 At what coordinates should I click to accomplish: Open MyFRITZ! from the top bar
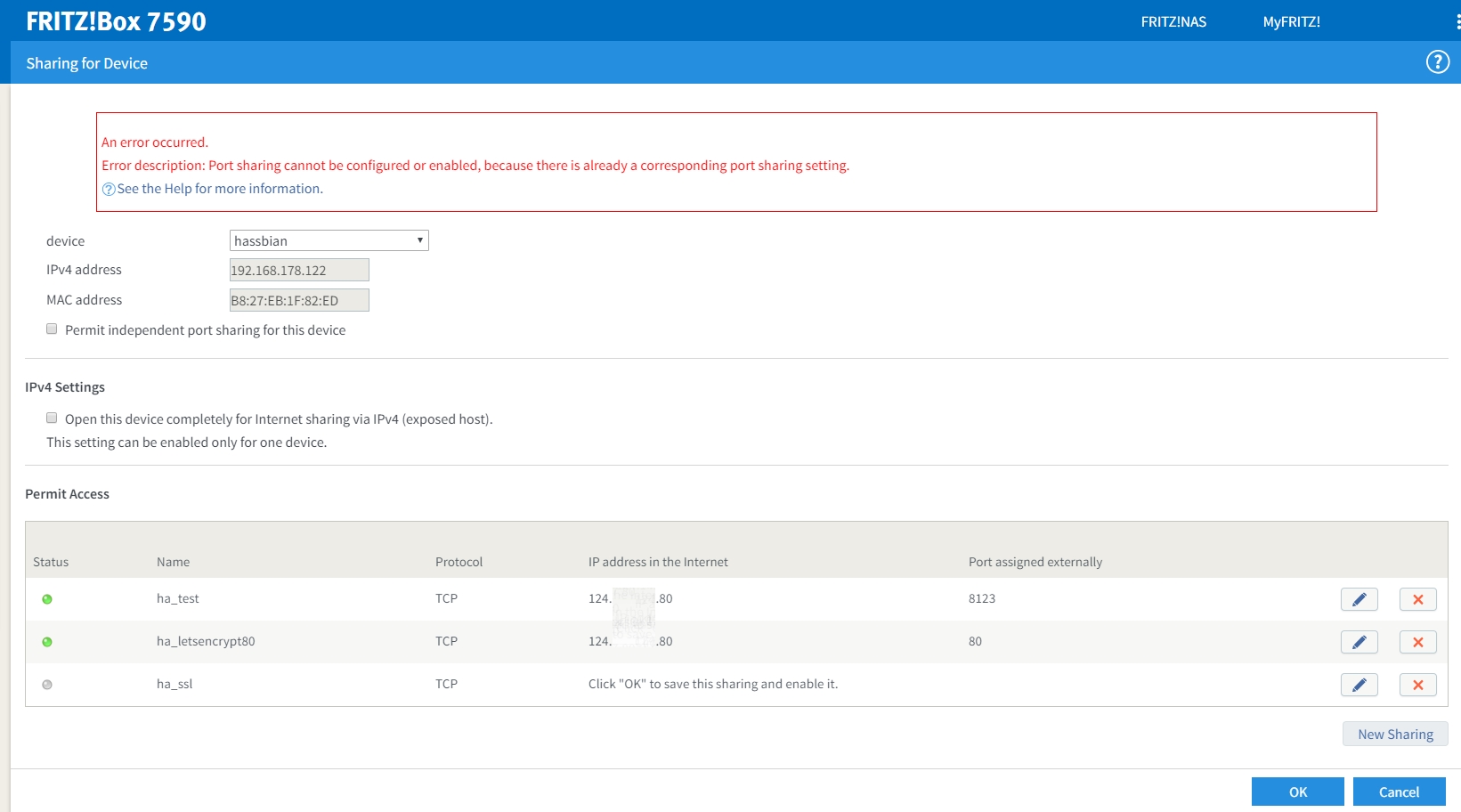coord(1291,21)
